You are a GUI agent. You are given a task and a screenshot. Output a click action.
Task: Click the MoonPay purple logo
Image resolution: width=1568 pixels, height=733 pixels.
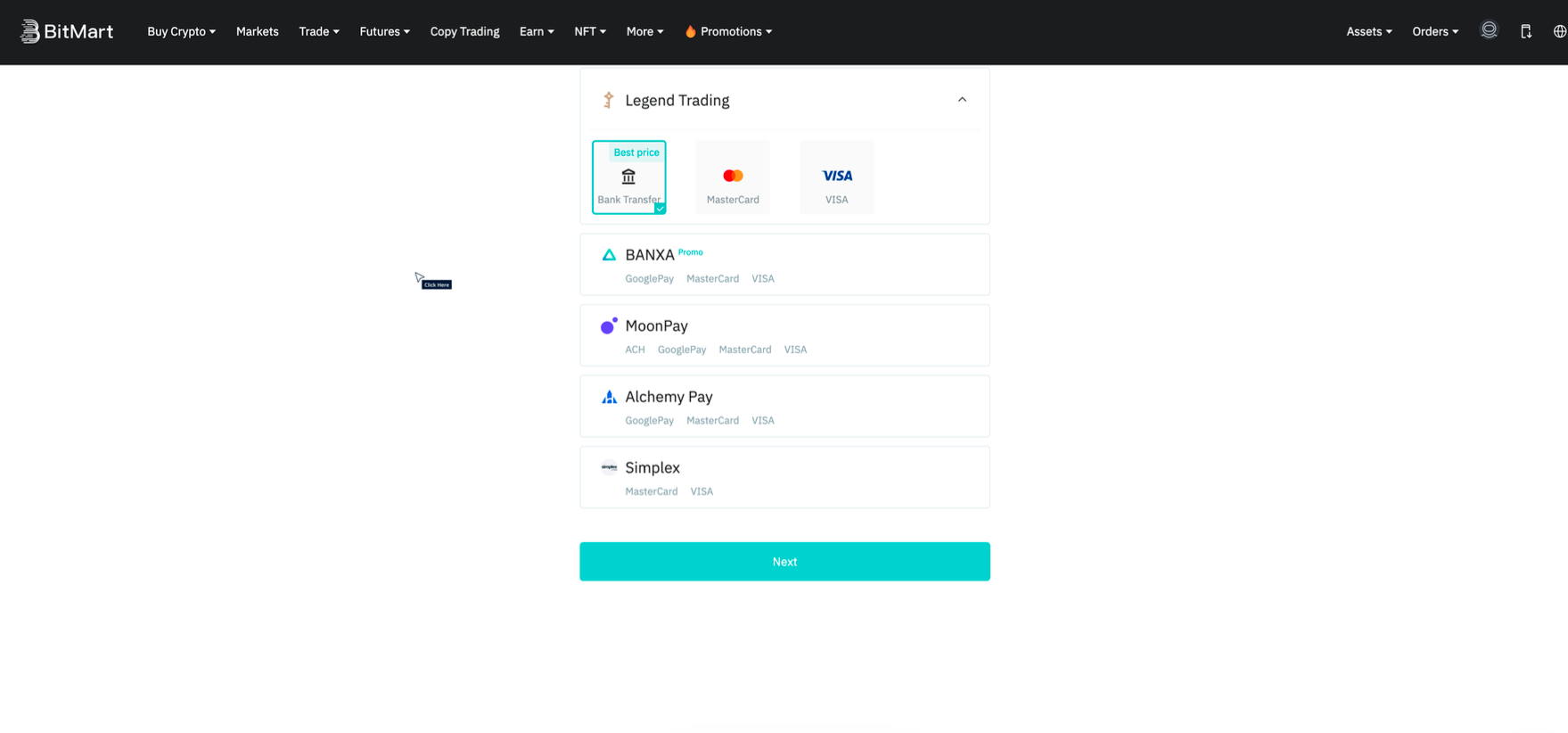609,326
